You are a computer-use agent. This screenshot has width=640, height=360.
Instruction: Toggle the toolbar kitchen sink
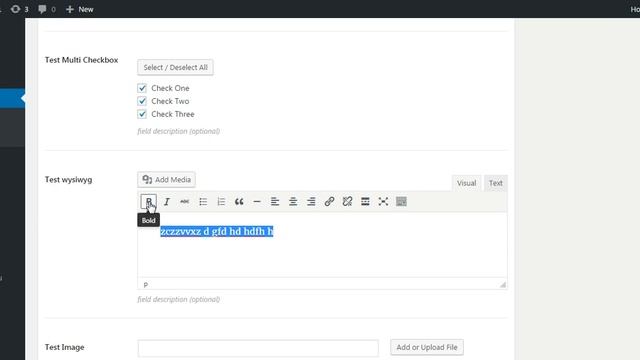401,201
